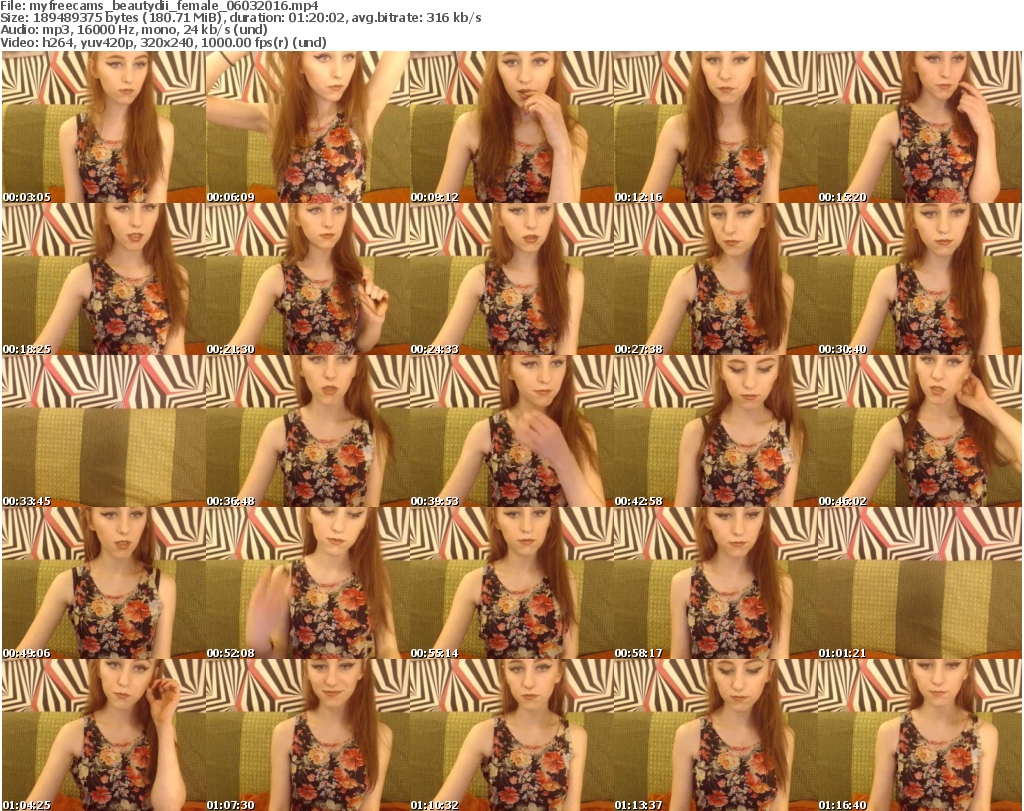Image resolution: width=1024 pixels, height=811 pixels.
Task: Select the 00:42:58 thumbnail
Action: click(715, 431)
